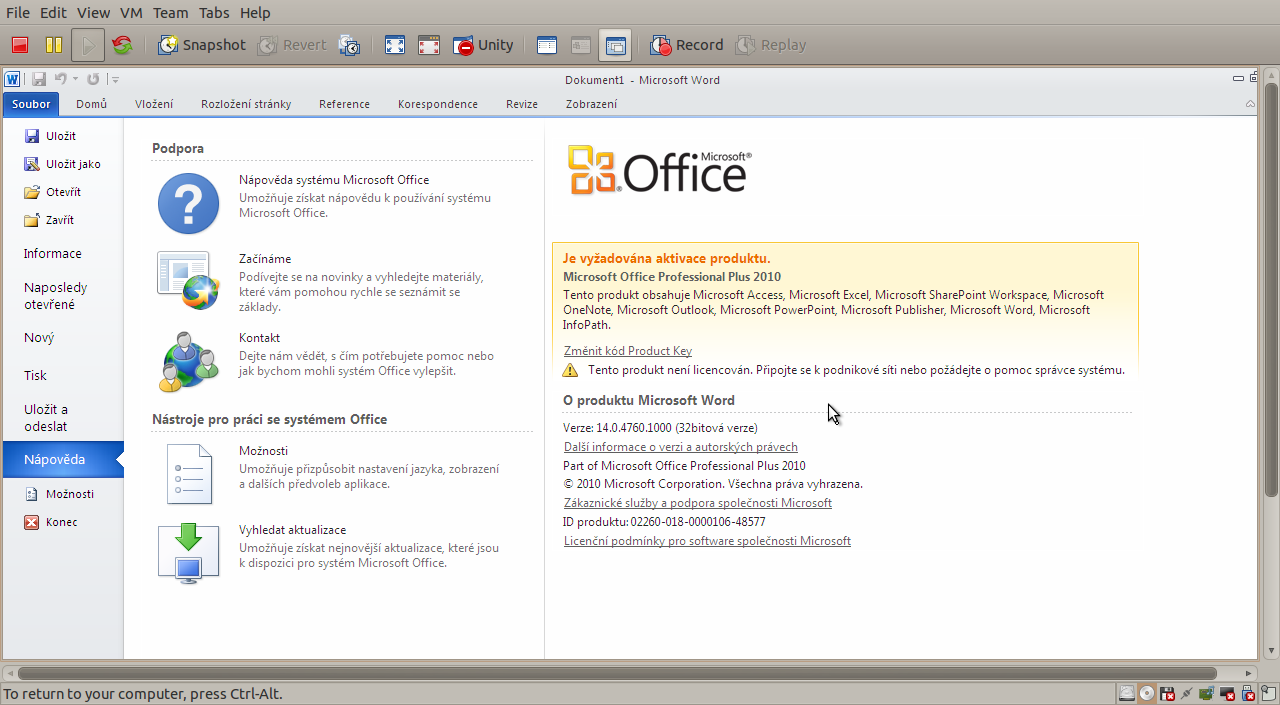Click the Vyhledat aktualizace download icon
Screen dimensions: 1280x705
point(188,552)
